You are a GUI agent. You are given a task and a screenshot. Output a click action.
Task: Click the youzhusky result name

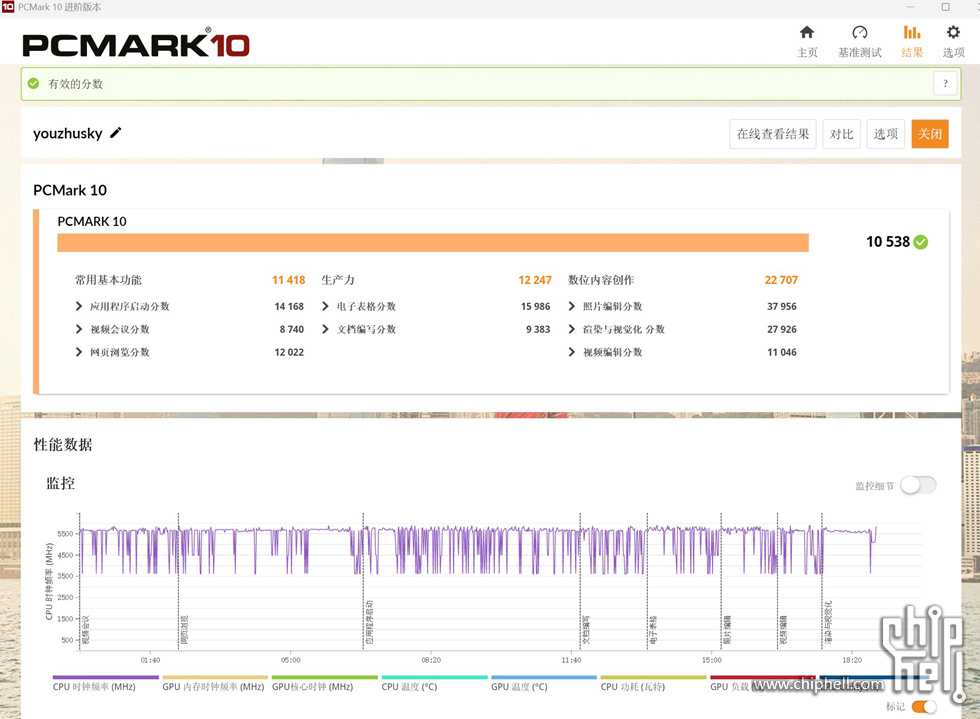pos(68,134)
